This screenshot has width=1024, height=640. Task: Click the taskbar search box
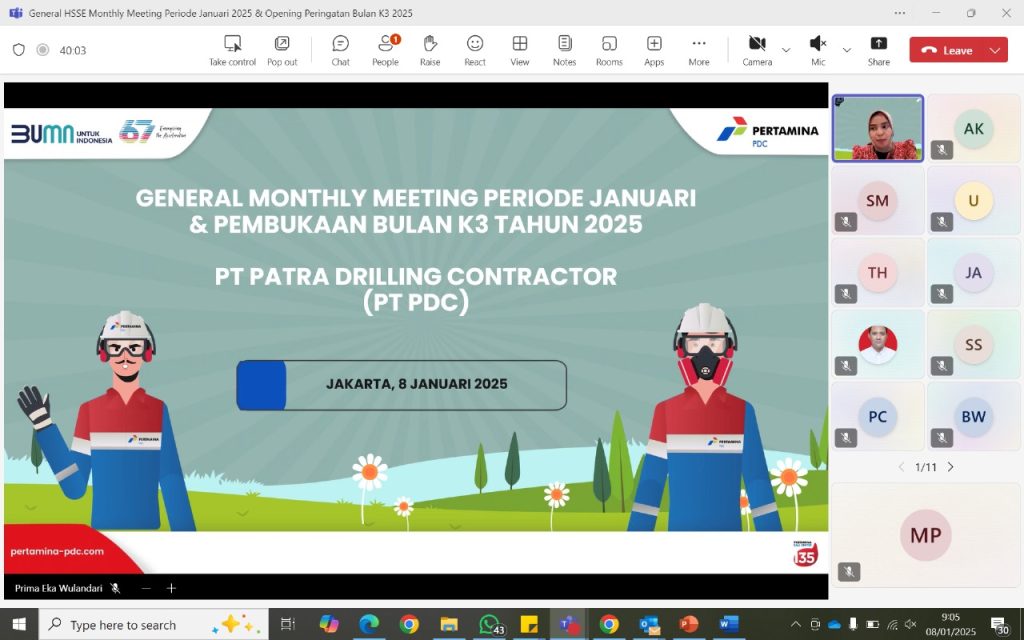point(154,624)
